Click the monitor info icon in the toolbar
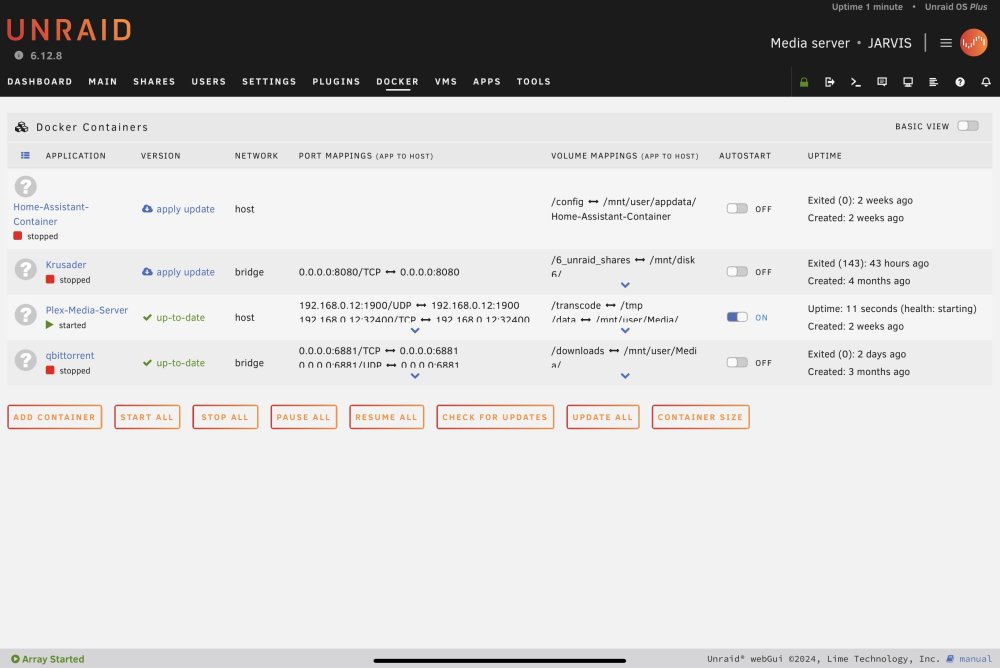Image resolution: width=1000 pixels, height=668 pixels. 908,82
